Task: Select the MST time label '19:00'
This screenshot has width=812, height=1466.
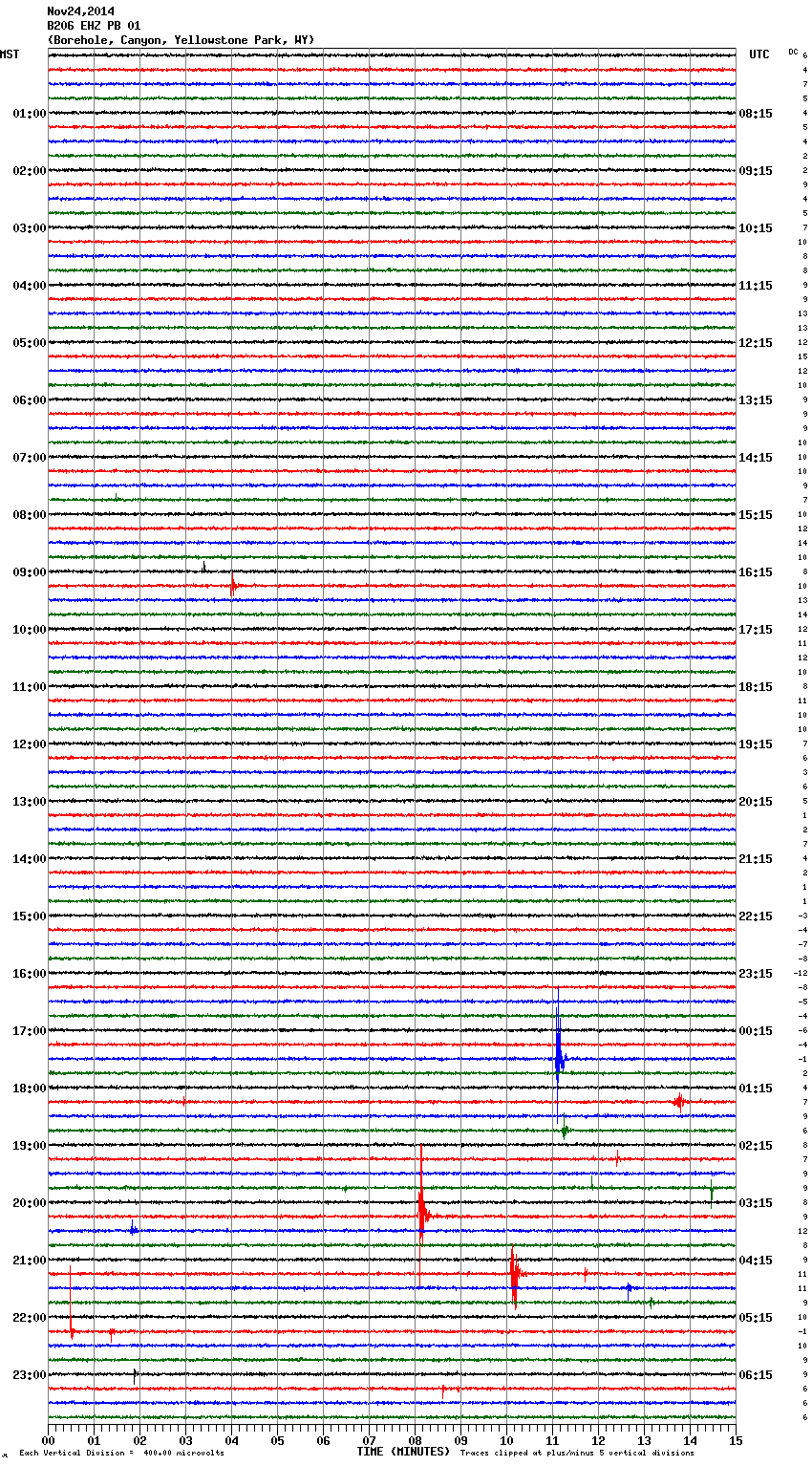Action: [x=30, y=1146]
